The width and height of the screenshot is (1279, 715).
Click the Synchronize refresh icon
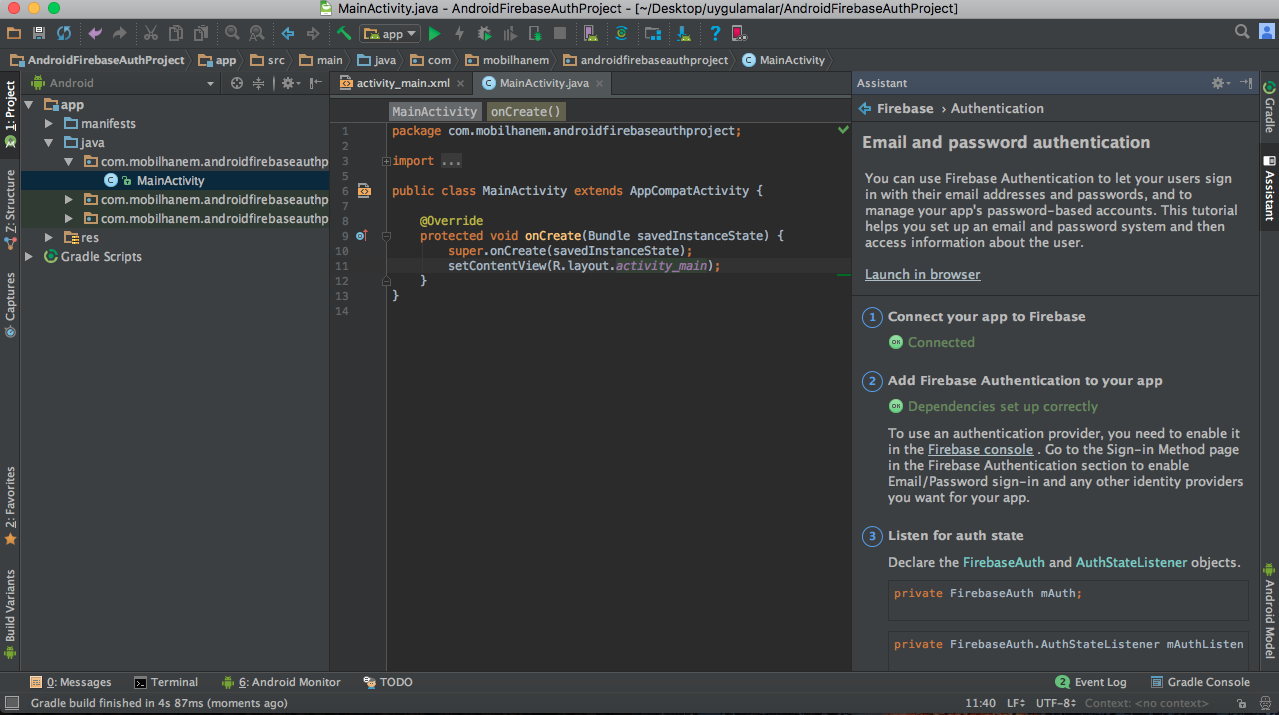tap(63, 34)
